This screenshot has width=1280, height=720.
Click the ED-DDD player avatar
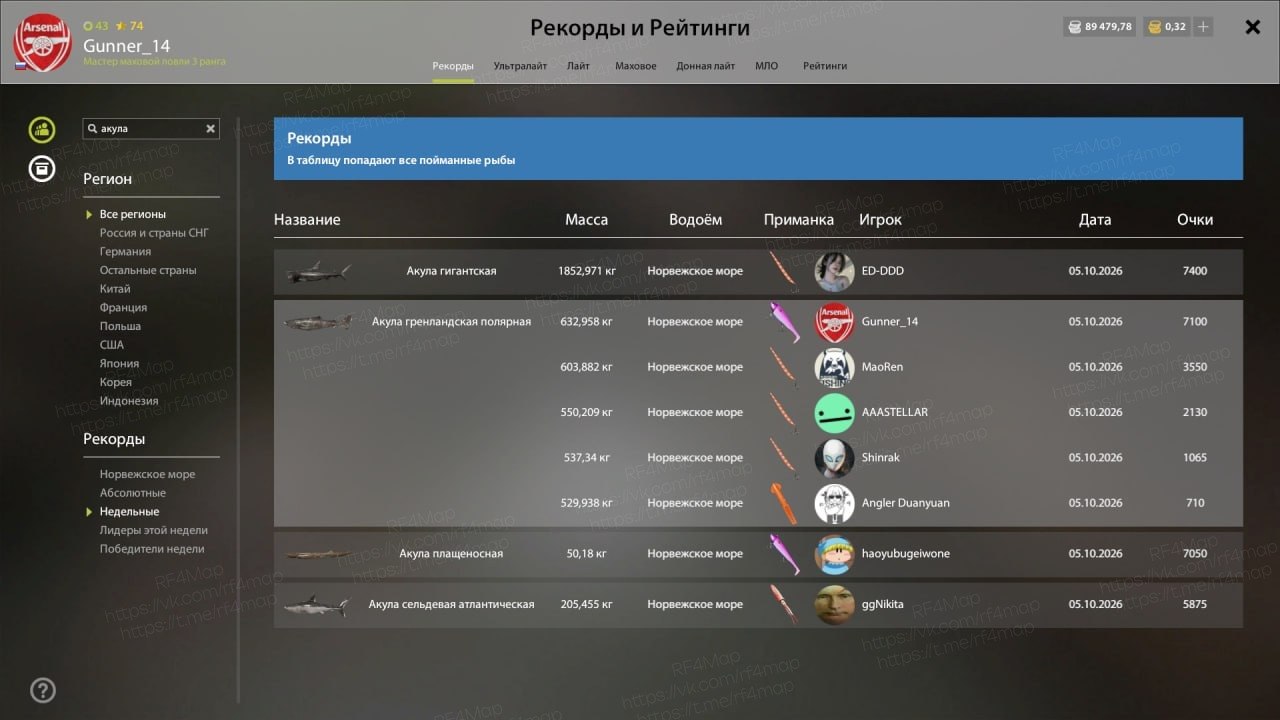click(834, 271)
